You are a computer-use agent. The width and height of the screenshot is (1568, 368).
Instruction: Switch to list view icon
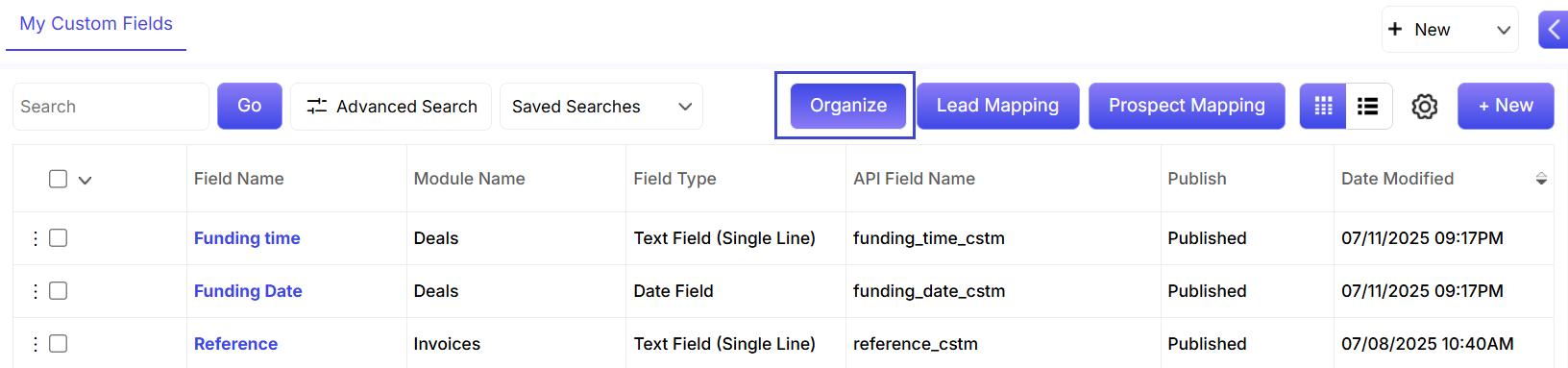(x=1368, y=106)
